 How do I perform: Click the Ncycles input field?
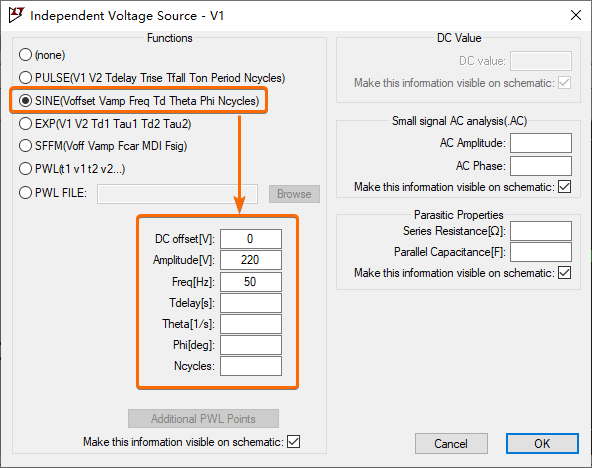click(251, 366)
